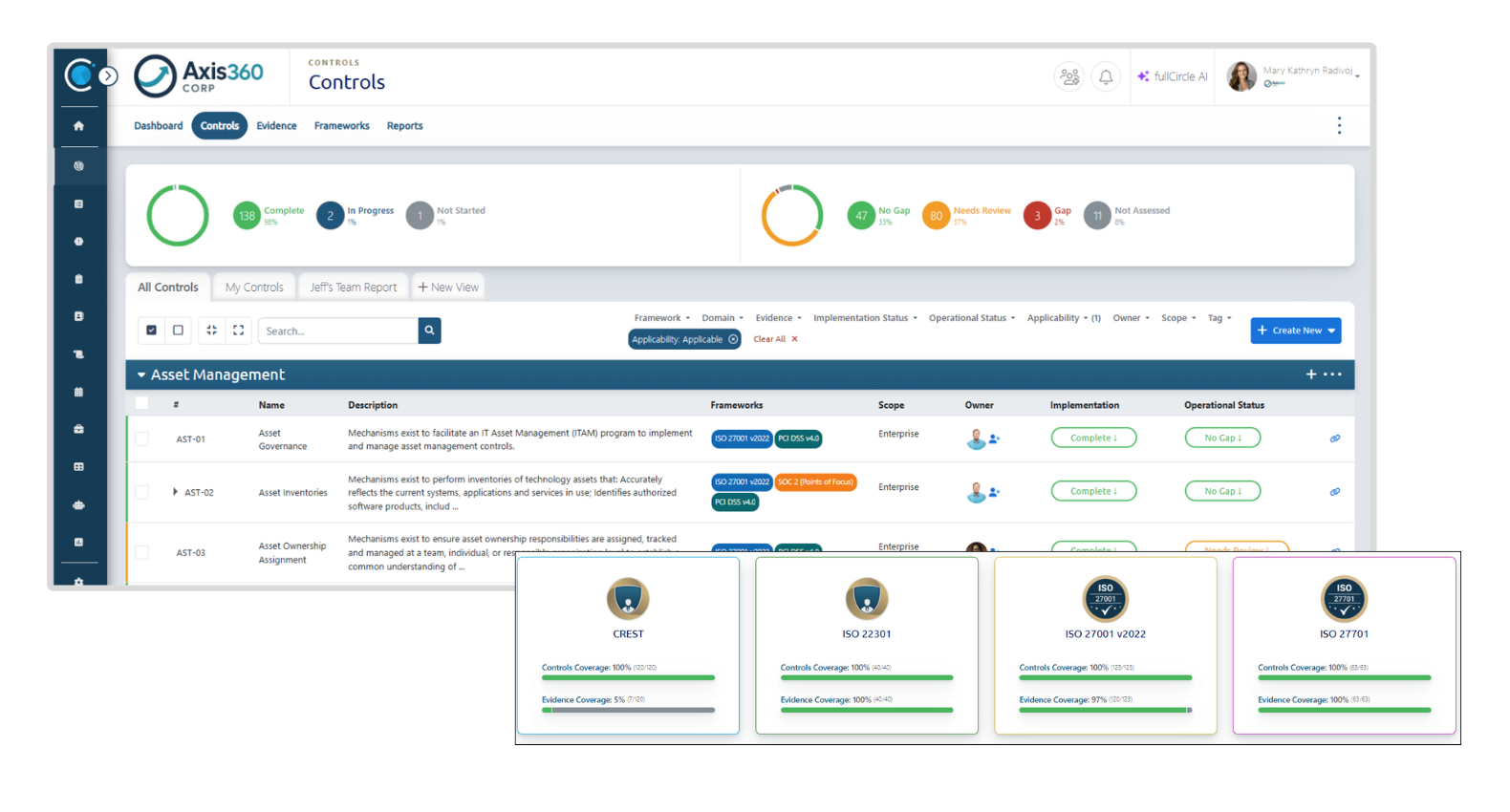Open the users group icon in the header

click(1069, 76)
